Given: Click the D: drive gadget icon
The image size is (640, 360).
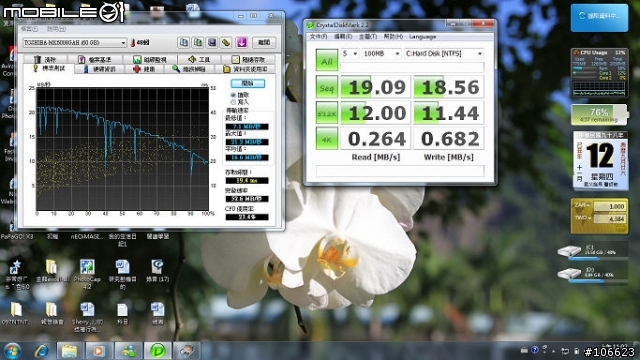Looking at the screenshot, I should point(569,273).
